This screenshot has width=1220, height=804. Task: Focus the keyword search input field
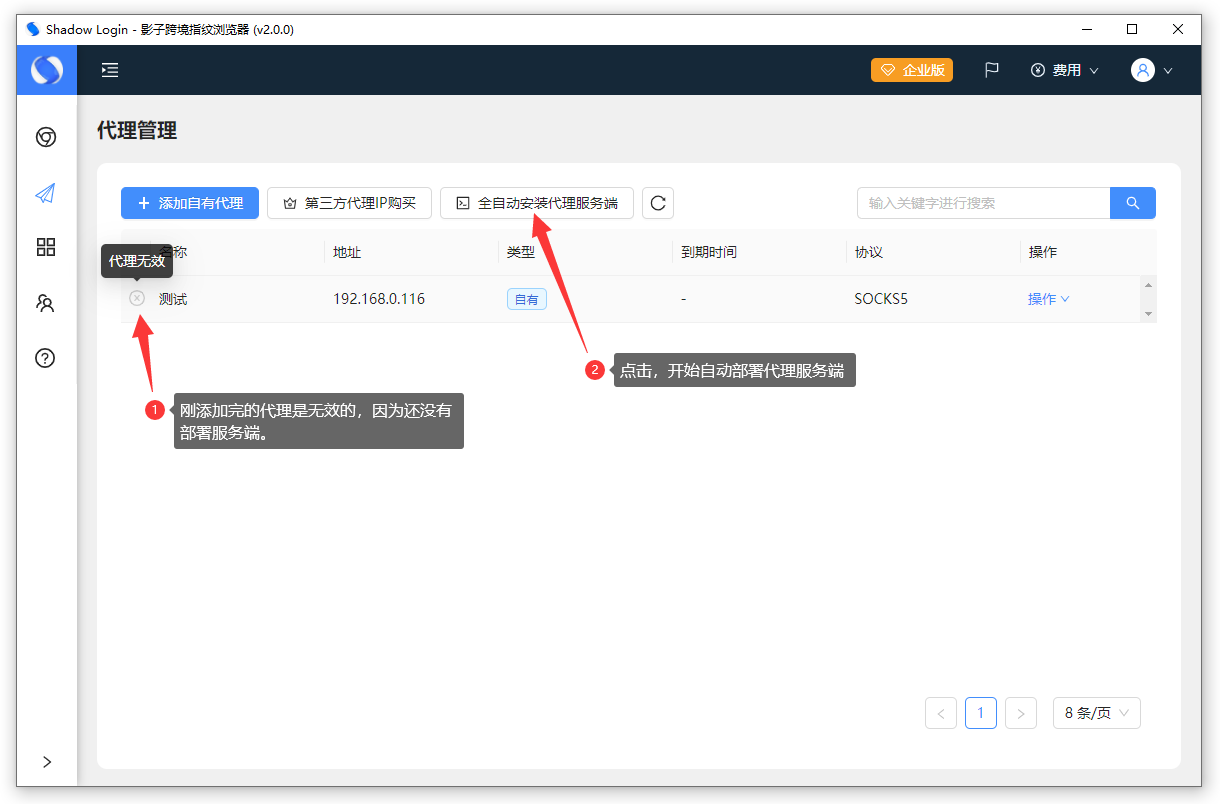click(982, 203)
